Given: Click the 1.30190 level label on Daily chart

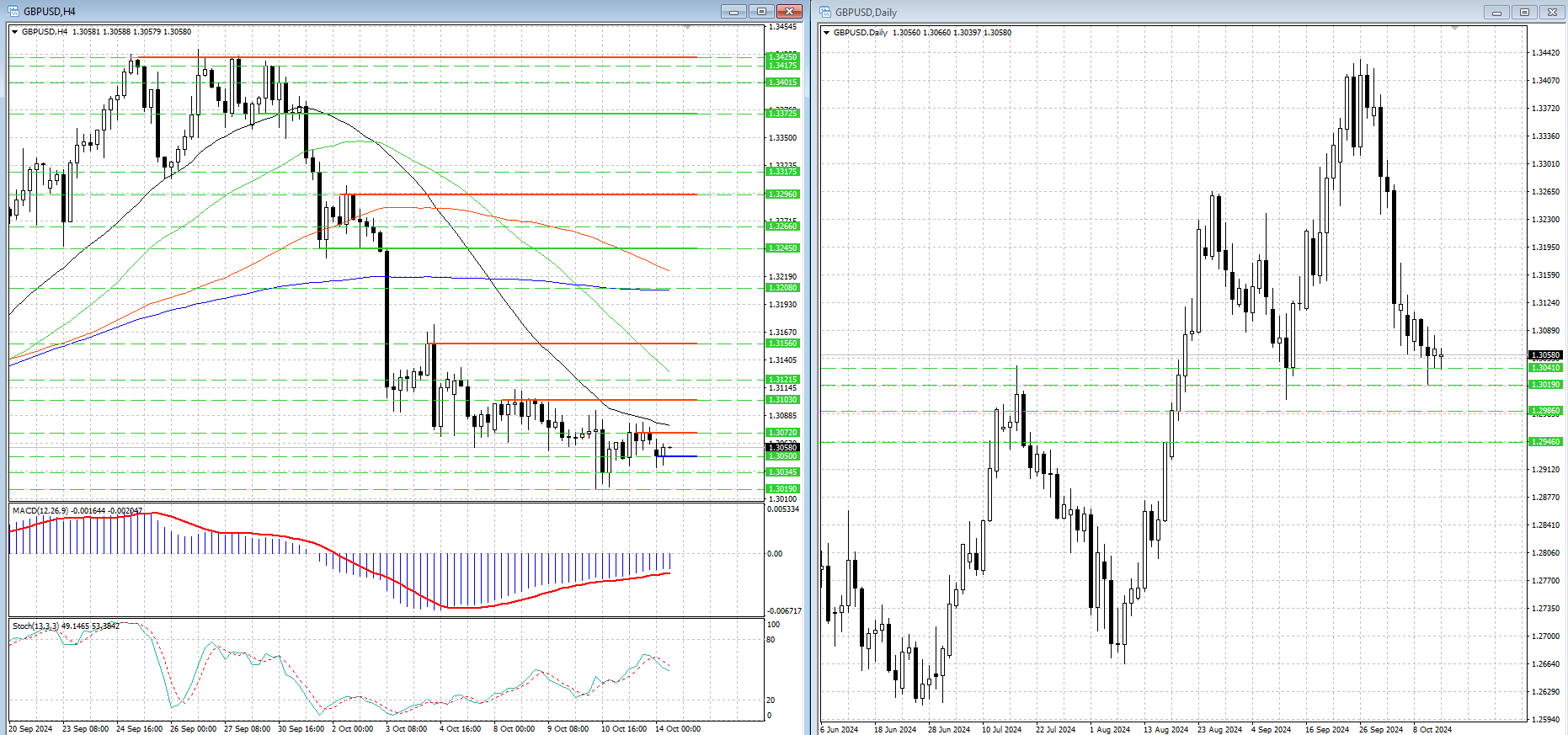Looking at the screenshot, I should pyautogui.click(x=1545, y=384).
